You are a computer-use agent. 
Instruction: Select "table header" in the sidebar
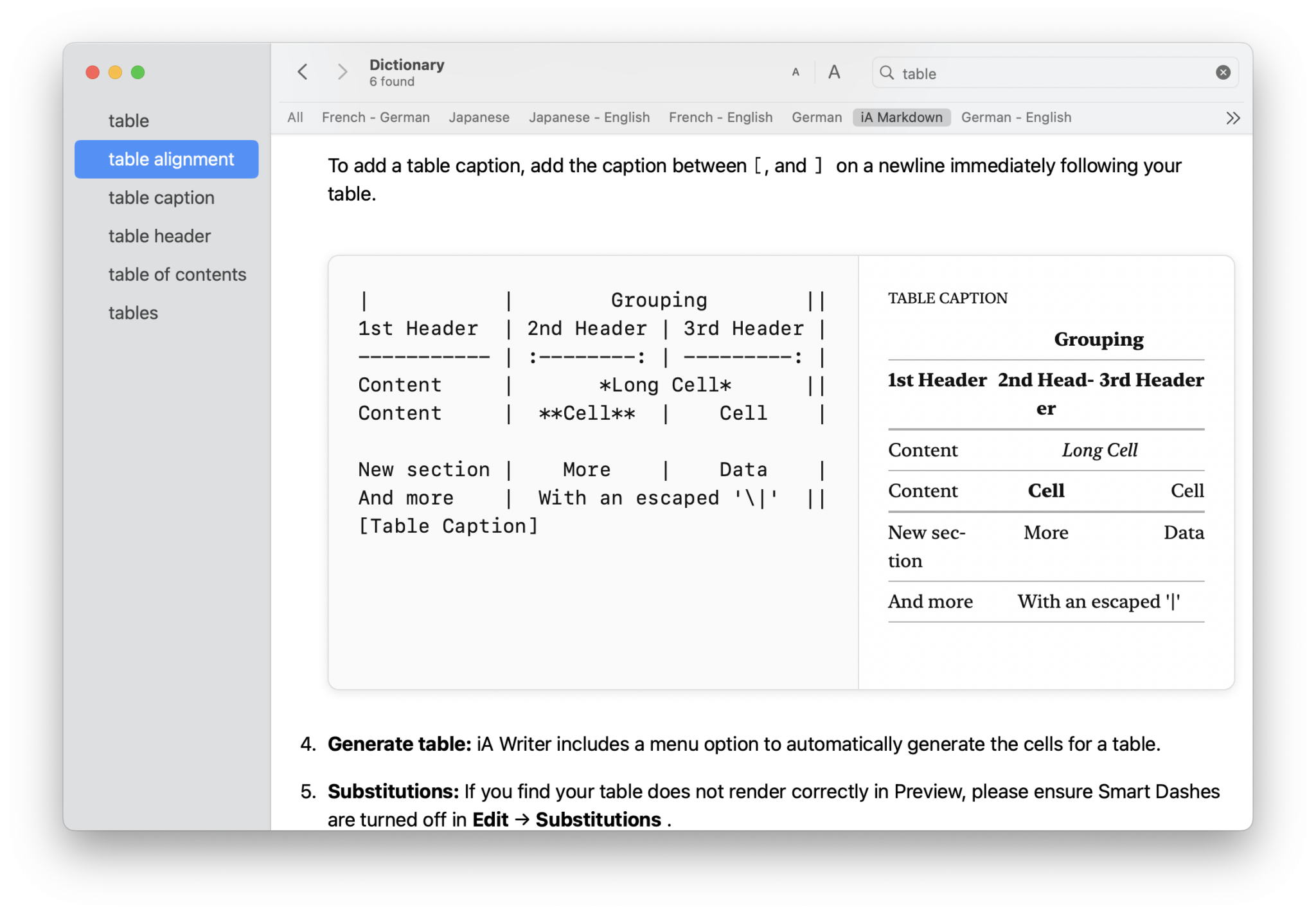point(159,236)
